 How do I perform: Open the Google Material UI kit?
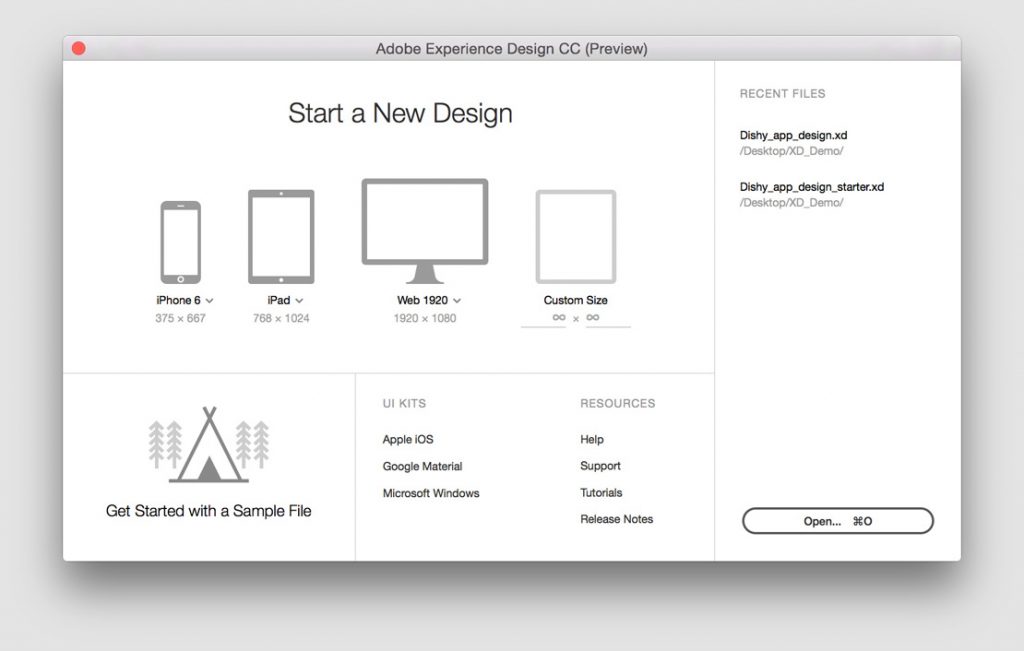pos(421,466)
